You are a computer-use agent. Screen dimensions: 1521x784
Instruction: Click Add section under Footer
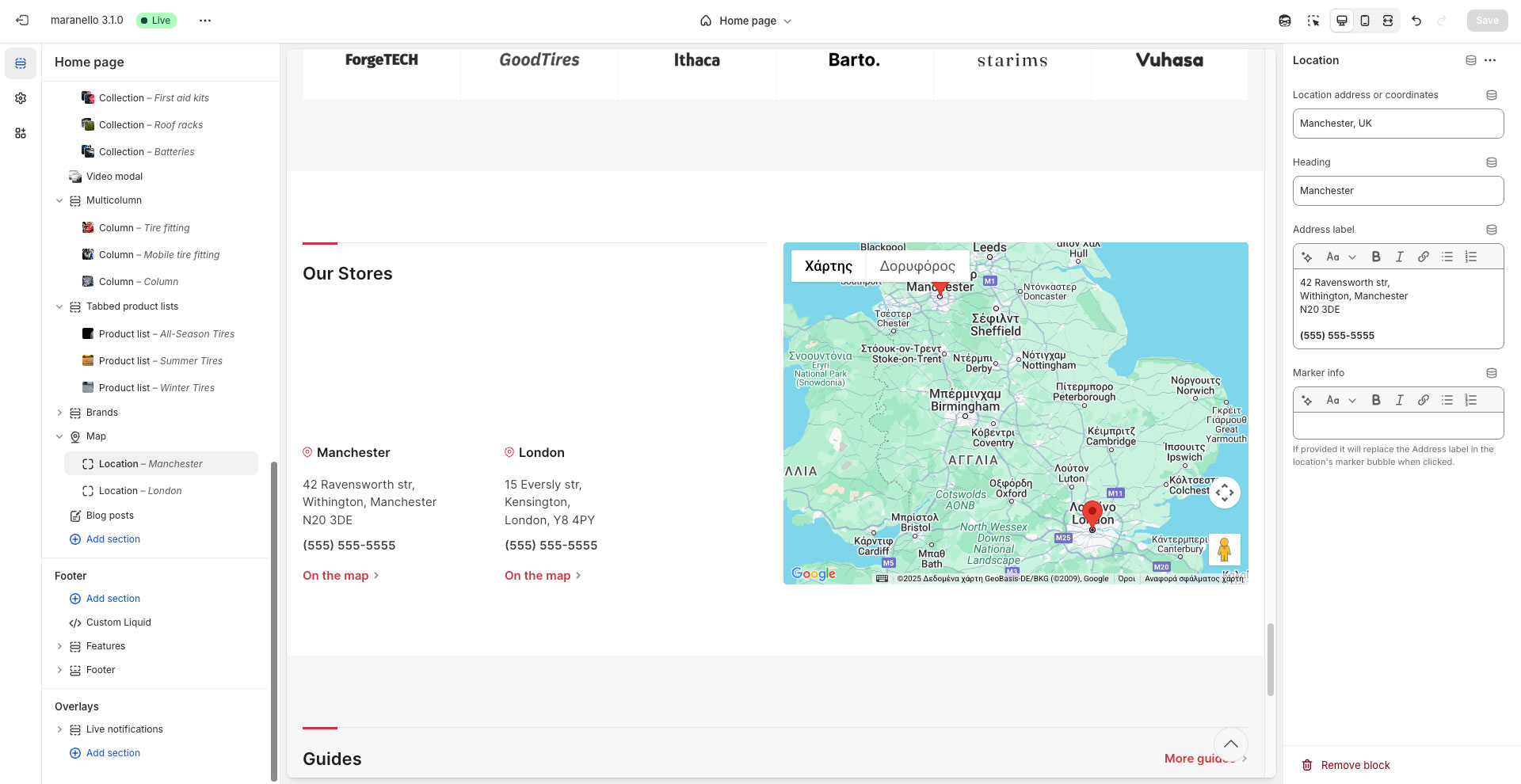[112, 599]
